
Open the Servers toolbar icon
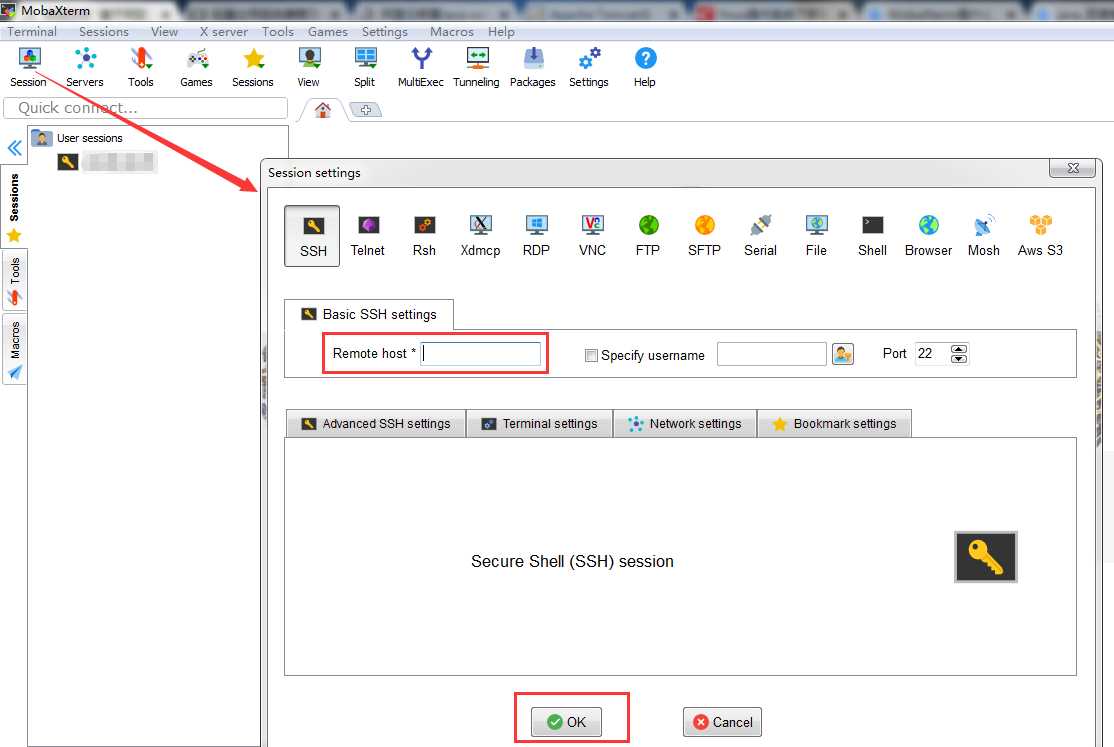click(85, 68)
